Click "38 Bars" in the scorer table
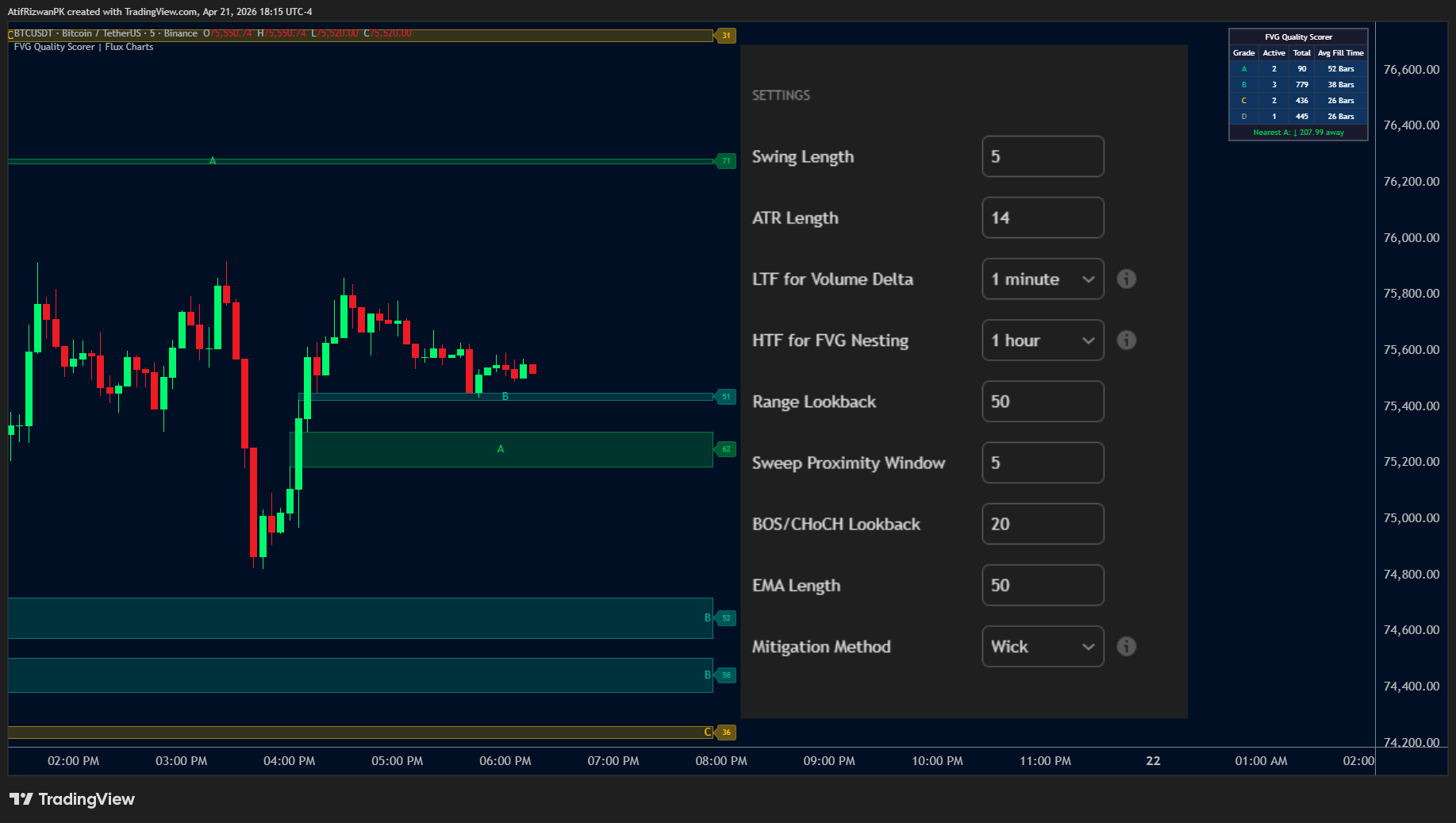Image resolution: width=1456 pixels, height=823 pixels. click(1341, 85)
